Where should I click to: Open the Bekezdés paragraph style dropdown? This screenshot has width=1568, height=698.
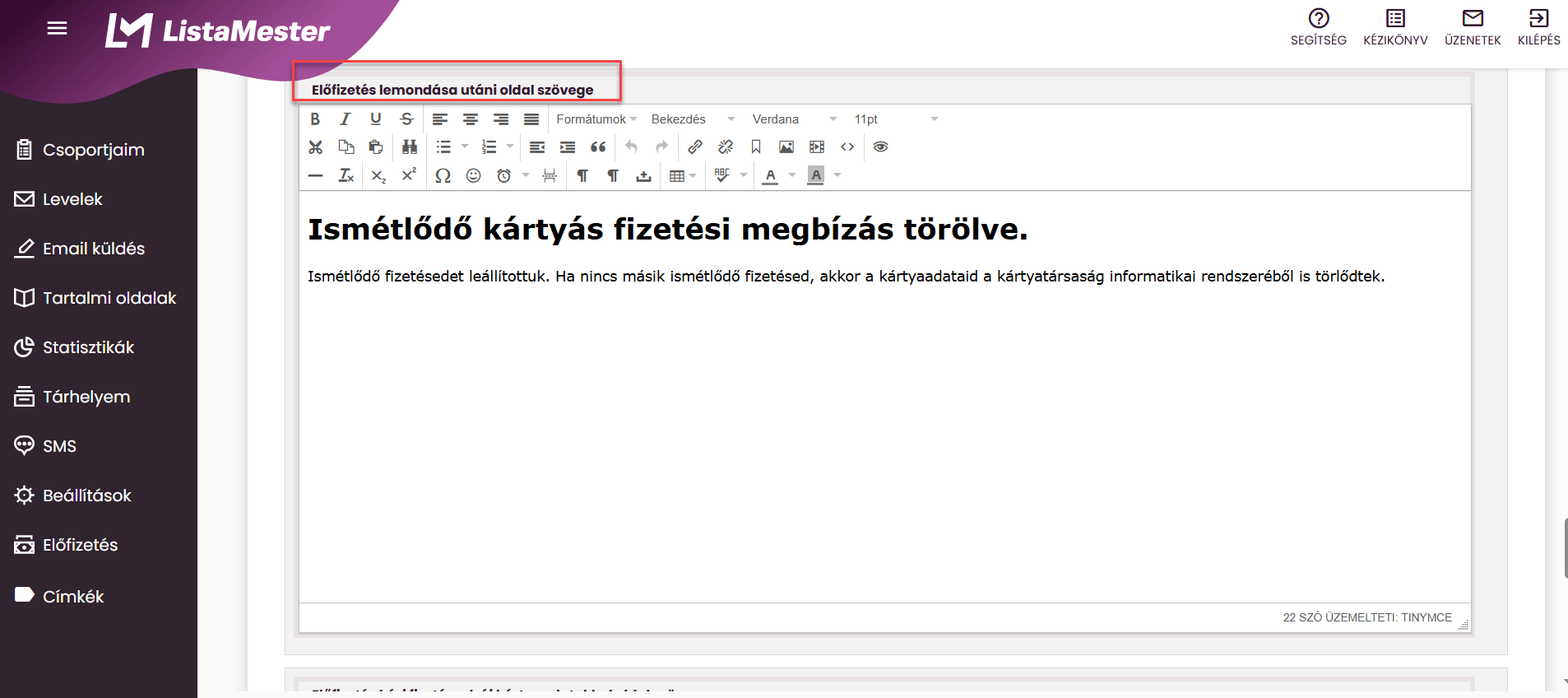[693, 119]
